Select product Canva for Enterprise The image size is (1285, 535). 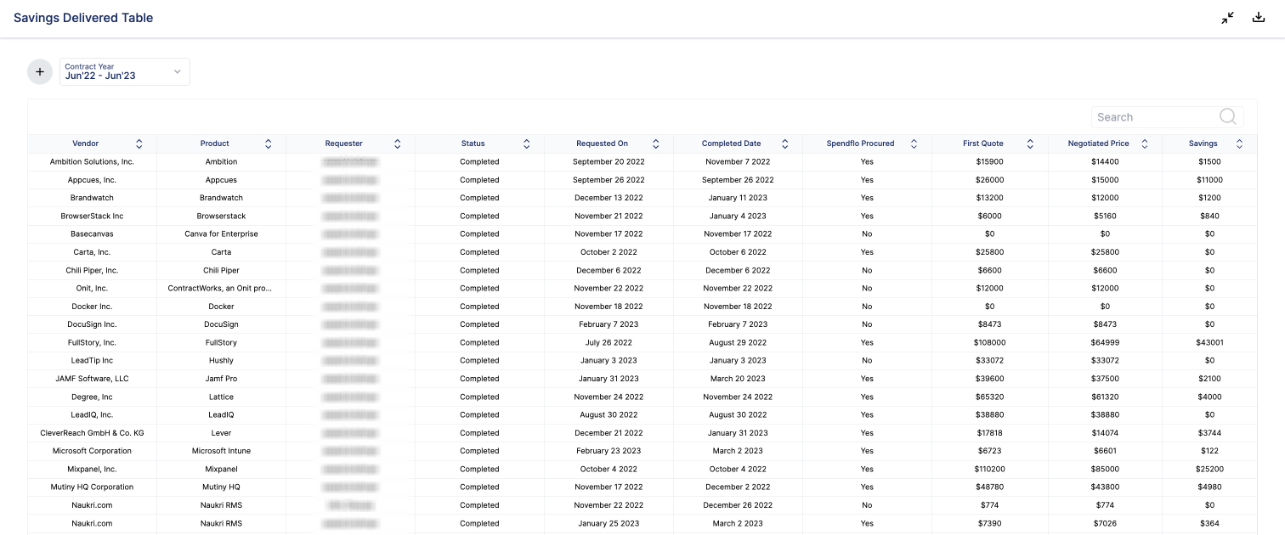pos(221,234)
